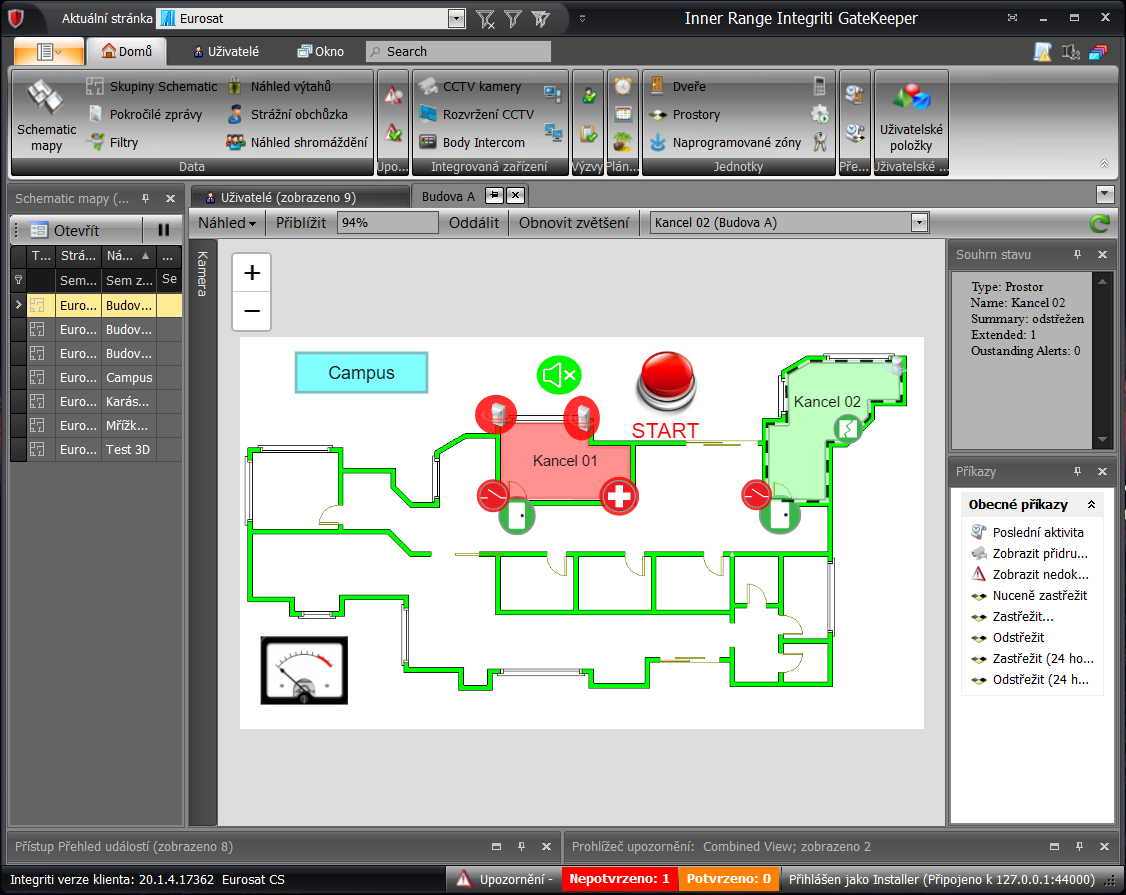Click the analog gauge meter on the map
The height and width of the screenshot is (895, 1126).
coord(304,670)
